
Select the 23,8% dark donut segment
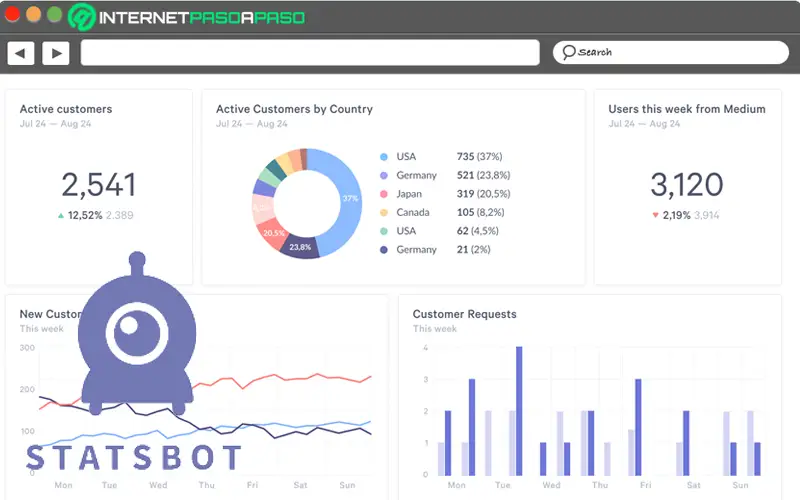pyautogui.click(x=300, y=247)
